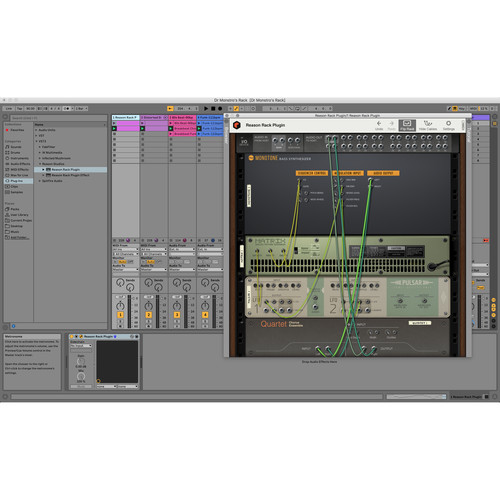Click the Redo arrow in Reason Rack Plugin

(x=392, y=125)
